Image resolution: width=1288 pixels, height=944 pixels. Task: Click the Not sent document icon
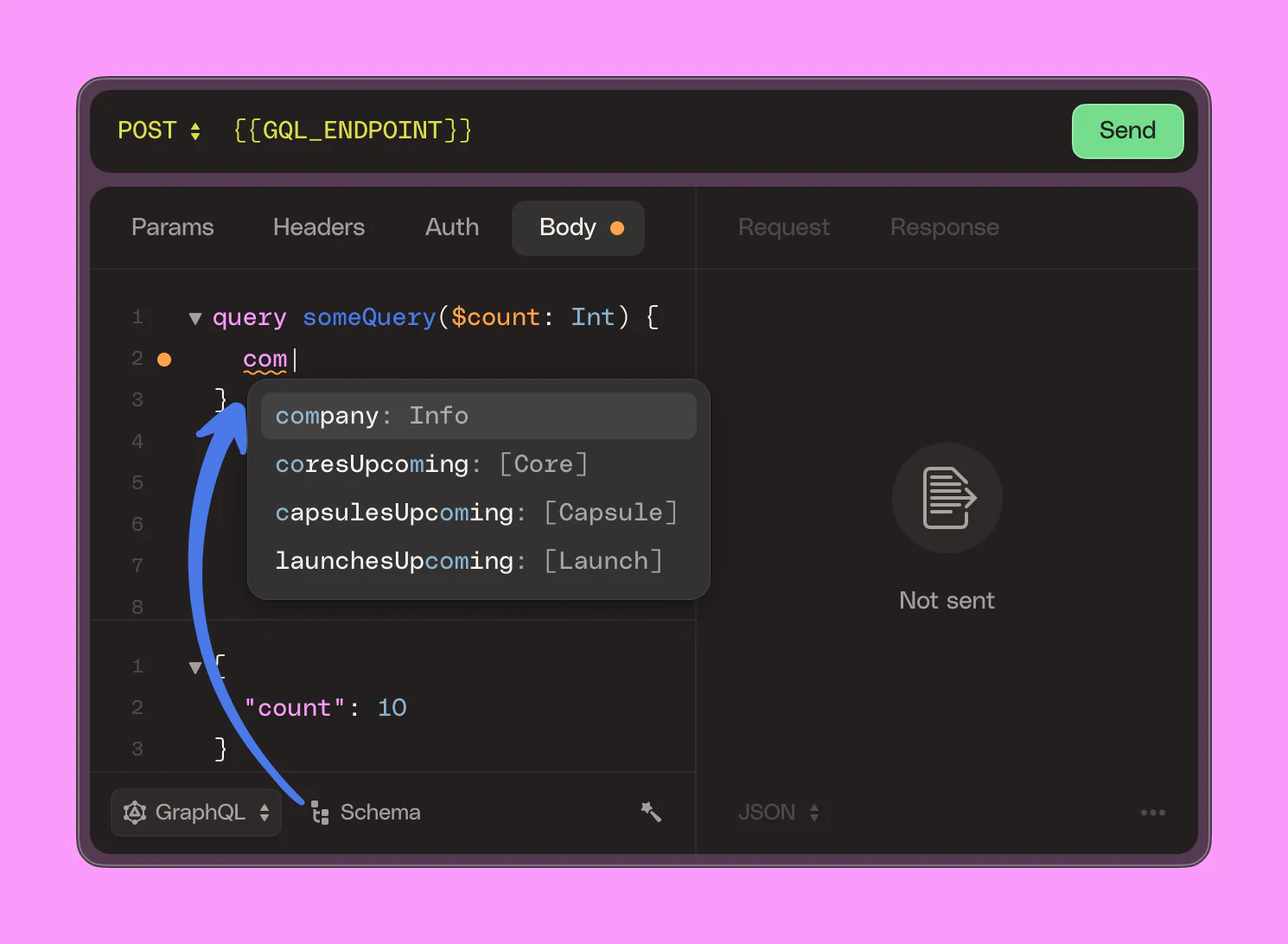click(947, 499)
